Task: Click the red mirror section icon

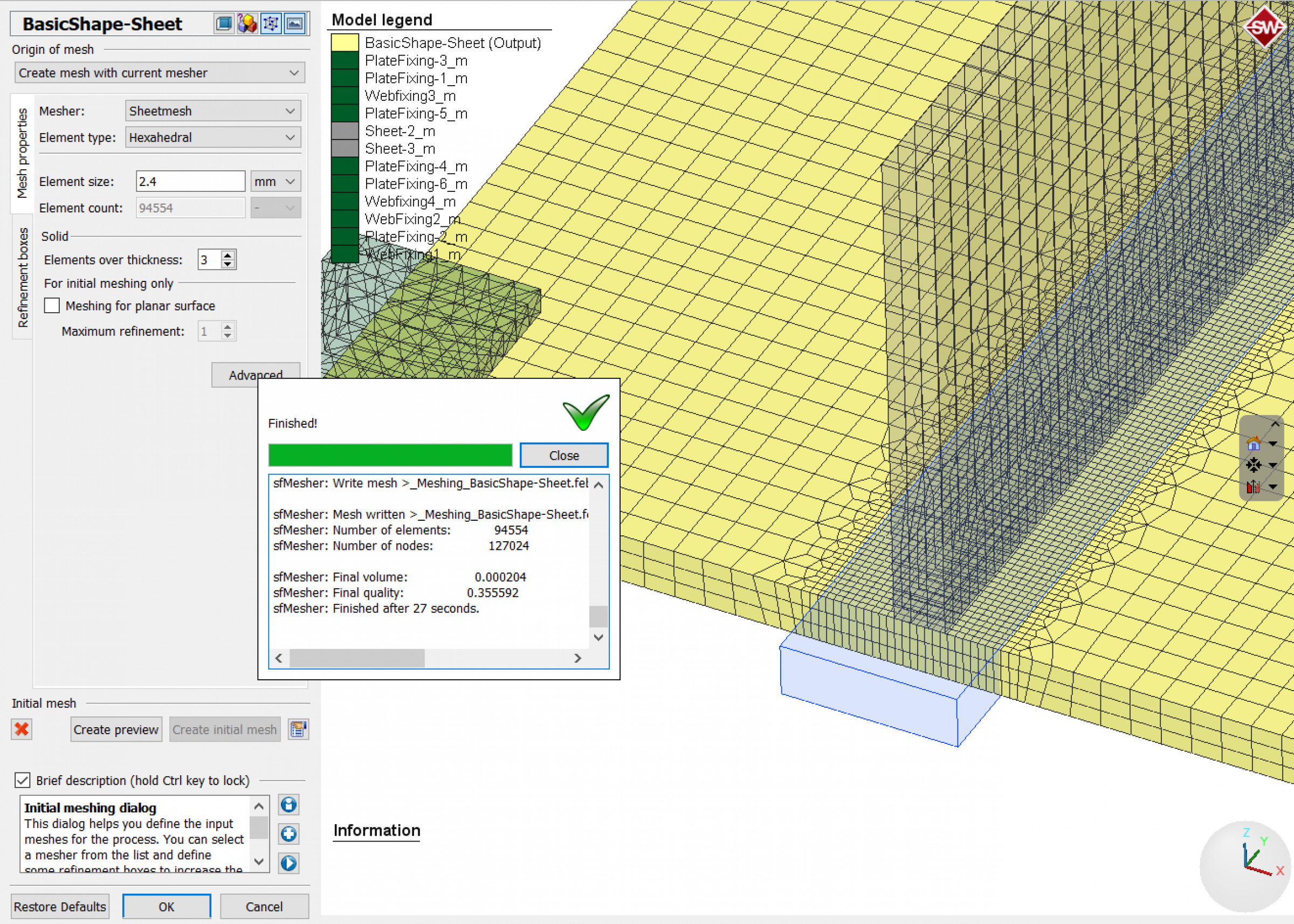Action: [x=1253, y=487]
